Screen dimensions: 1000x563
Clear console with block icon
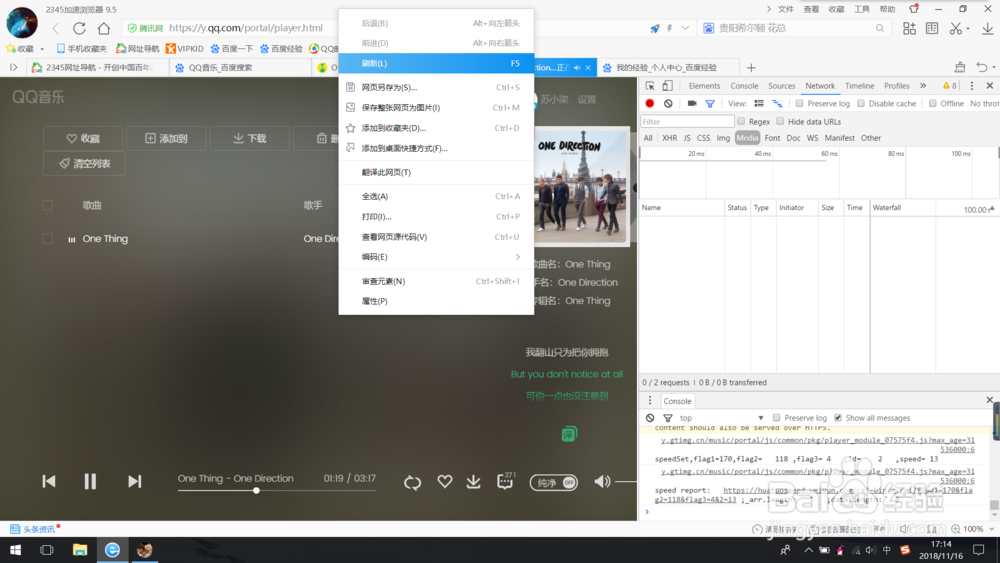[649, 418]
